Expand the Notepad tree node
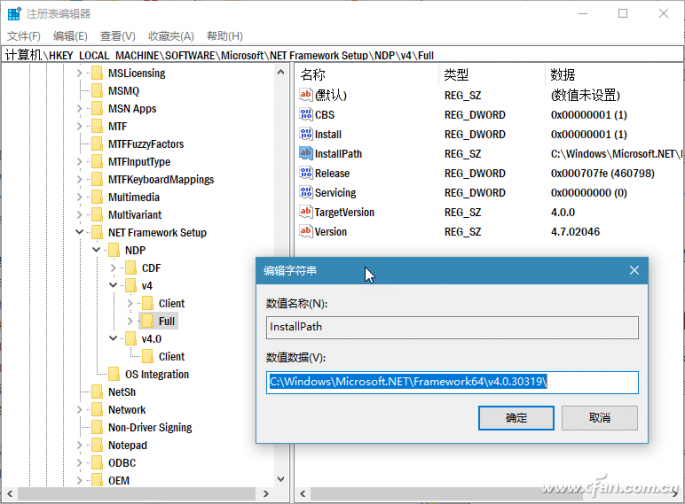This screenshot has width=685, height=504. pos(80,445)
